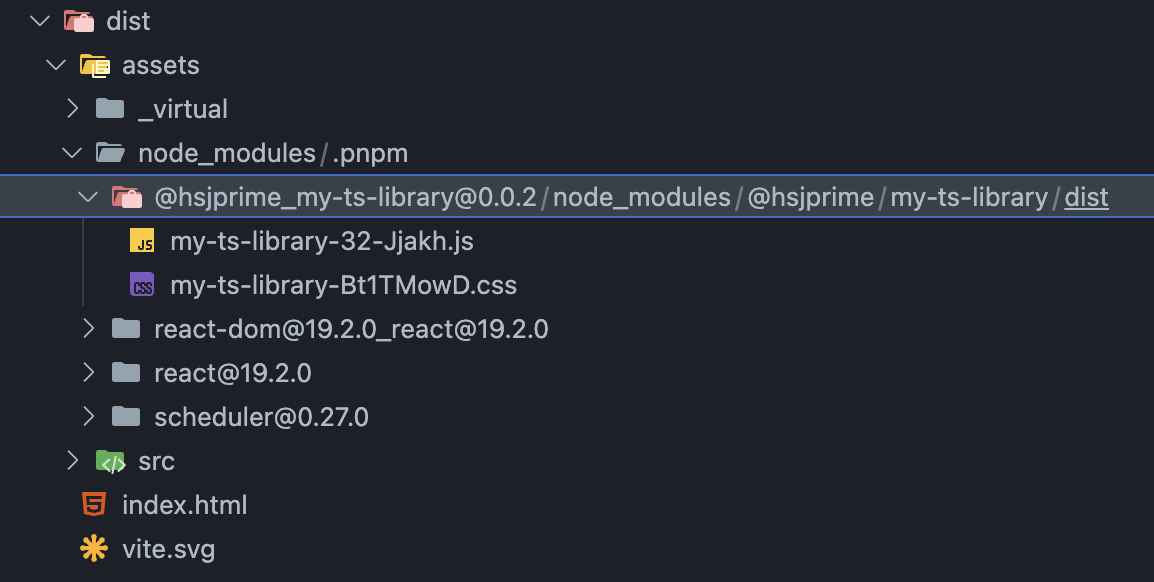Click the CSS icon of my-ts-library-Bt1TMowD.css

[x=140, y=284]
